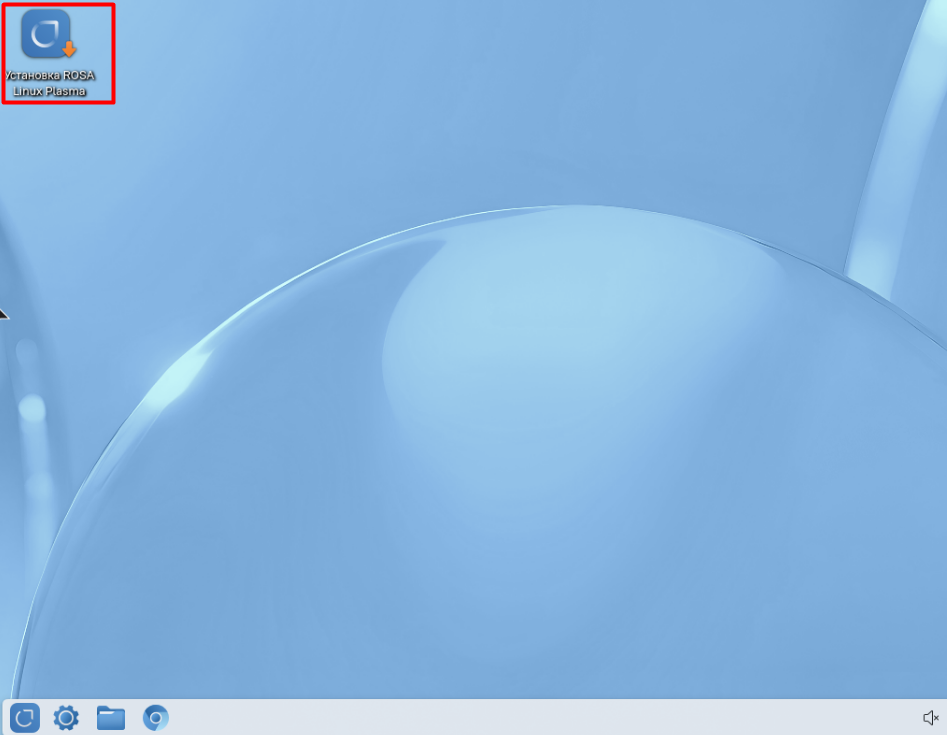Launch System Settings from the taskbar
The image size is (947, 735).
tap(66, 717)
